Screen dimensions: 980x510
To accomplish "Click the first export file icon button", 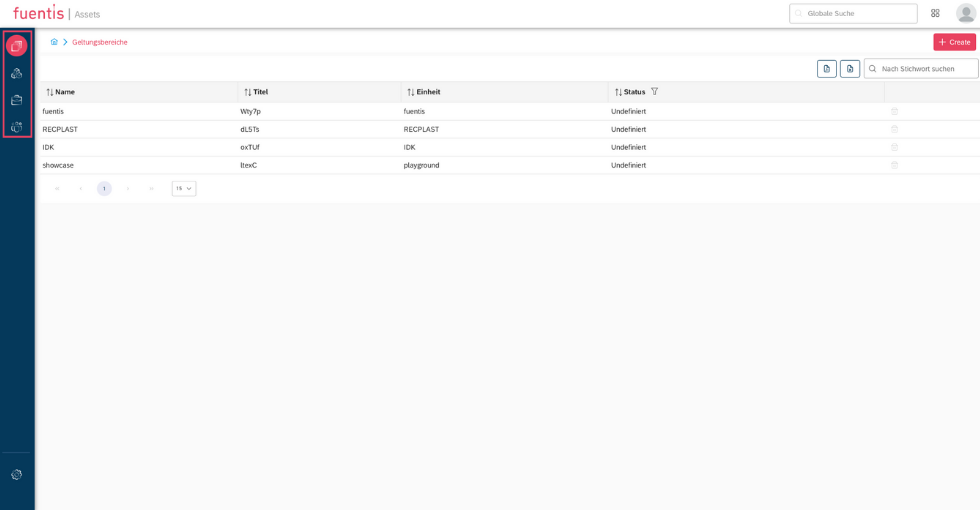I will 827,69.
